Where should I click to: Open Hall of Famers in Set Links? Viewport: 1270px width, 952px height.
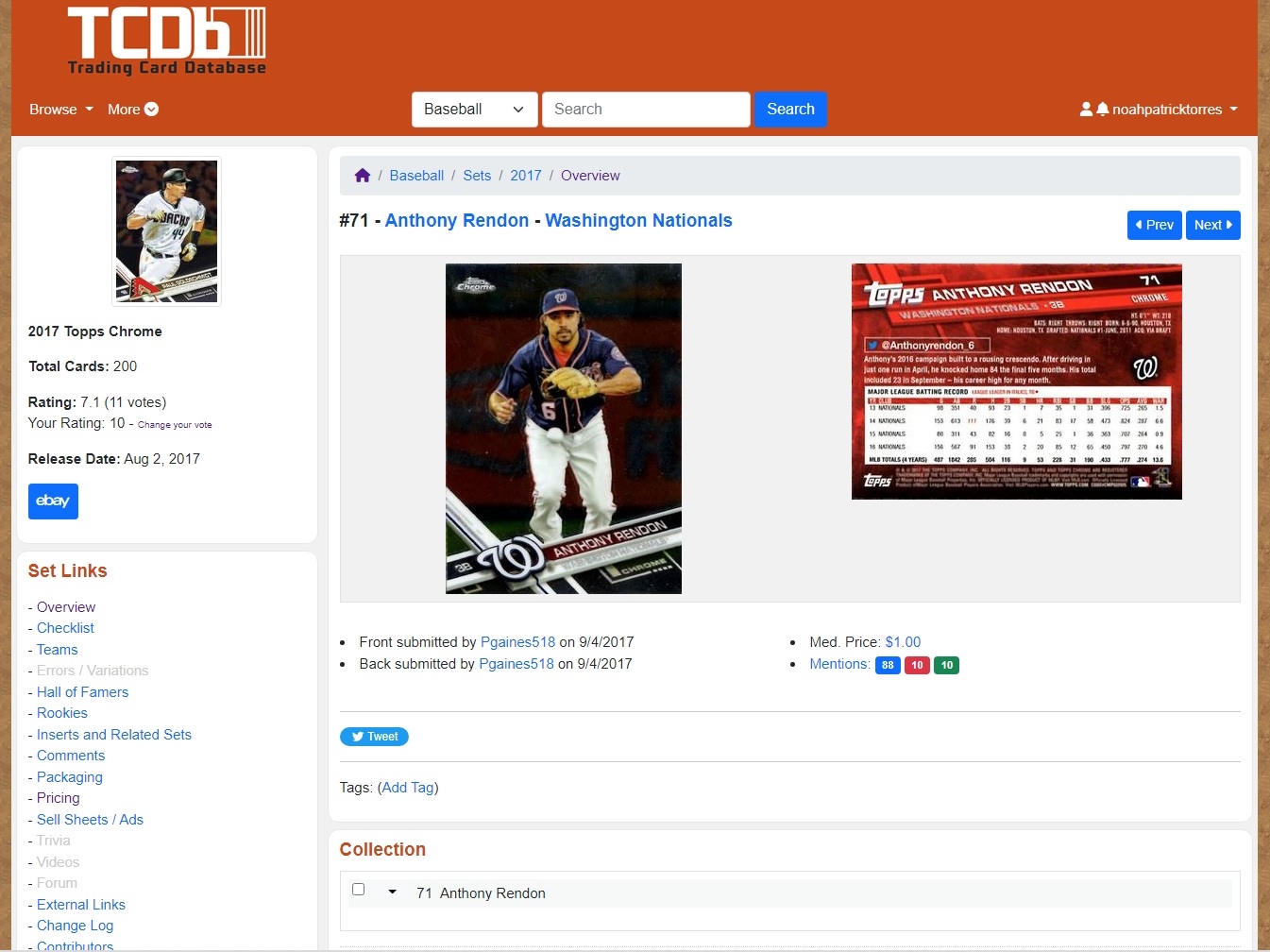tap(82, 692)
